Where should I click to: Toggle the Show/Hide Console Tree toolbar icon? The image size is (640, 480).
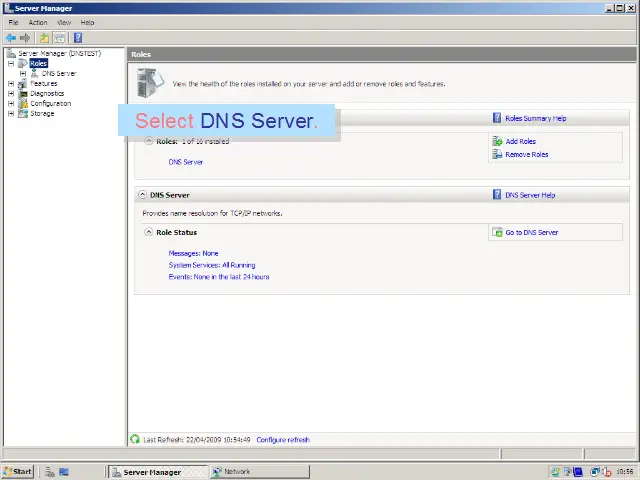point(60,38)
